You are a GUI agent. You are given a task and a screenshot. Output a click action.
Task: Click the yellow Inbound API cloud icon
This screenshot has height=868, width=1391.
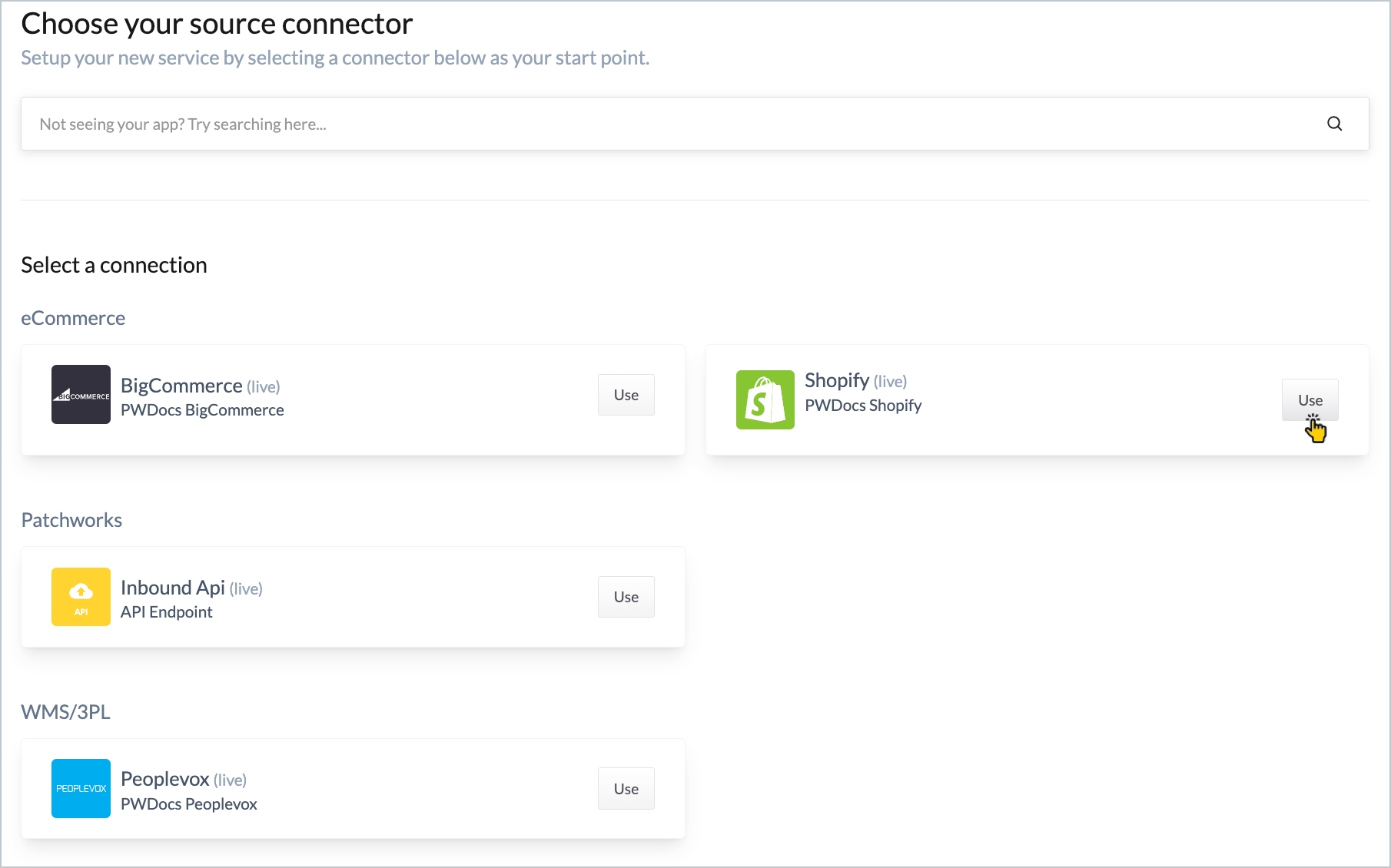[81, 597]
